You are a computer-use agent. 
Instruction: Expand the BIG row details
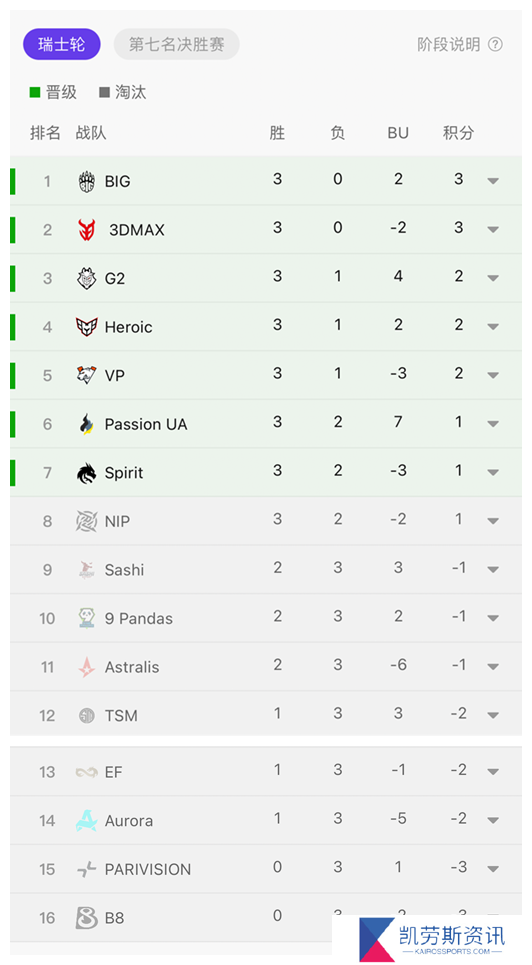tap(493, 181)
